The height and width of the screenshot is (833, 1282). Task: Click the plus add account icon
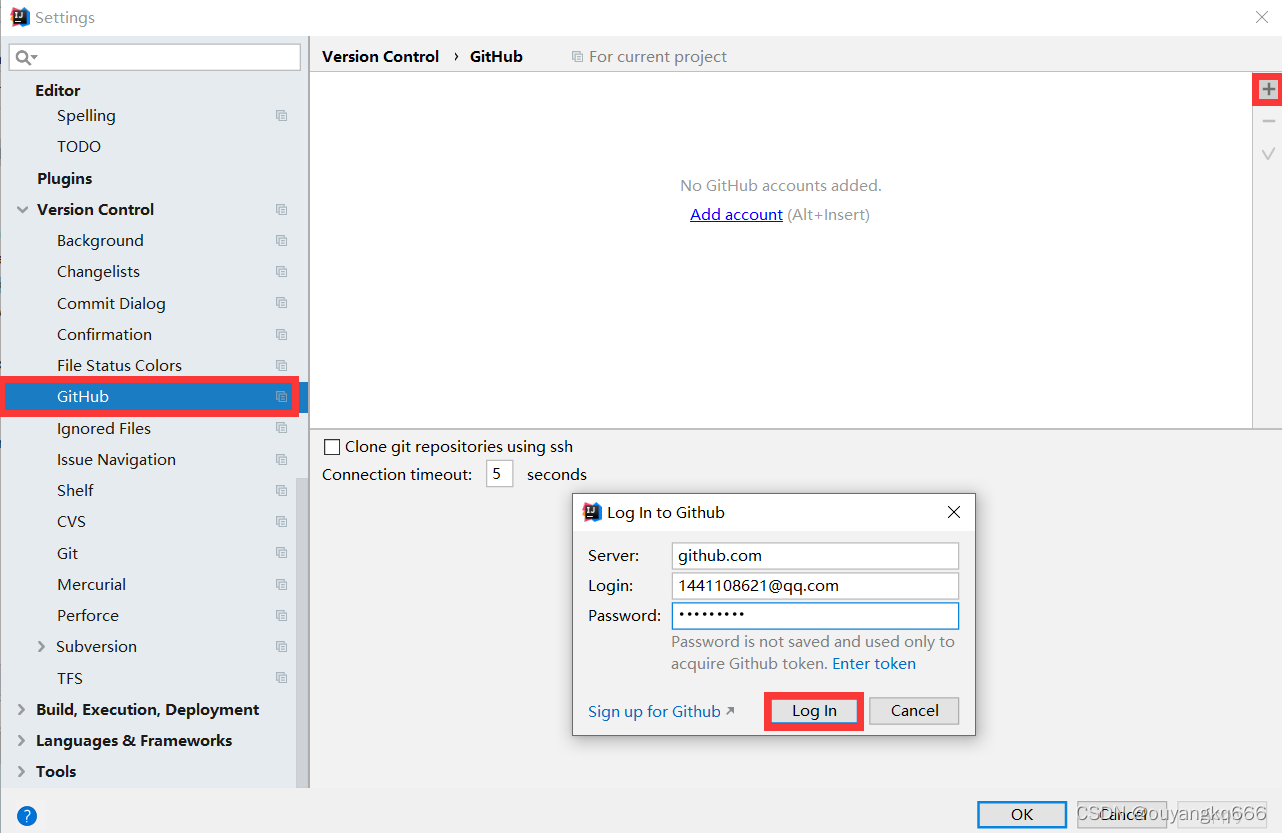1268,89
